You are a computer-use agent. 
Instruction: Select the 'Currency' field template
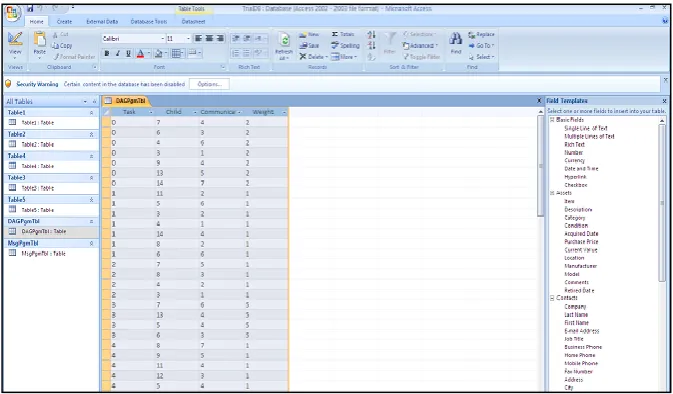pyautogui.click(x=574, y=161)
